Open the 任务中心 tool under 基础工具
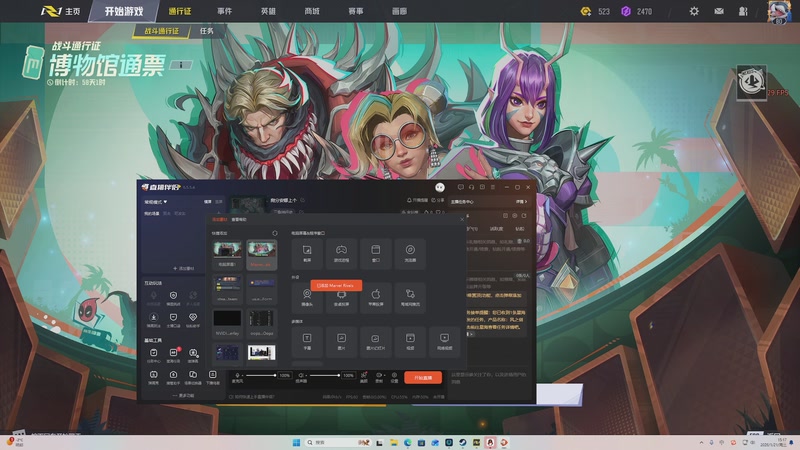This screenshot has height=450, width=800. coord(154,355)
